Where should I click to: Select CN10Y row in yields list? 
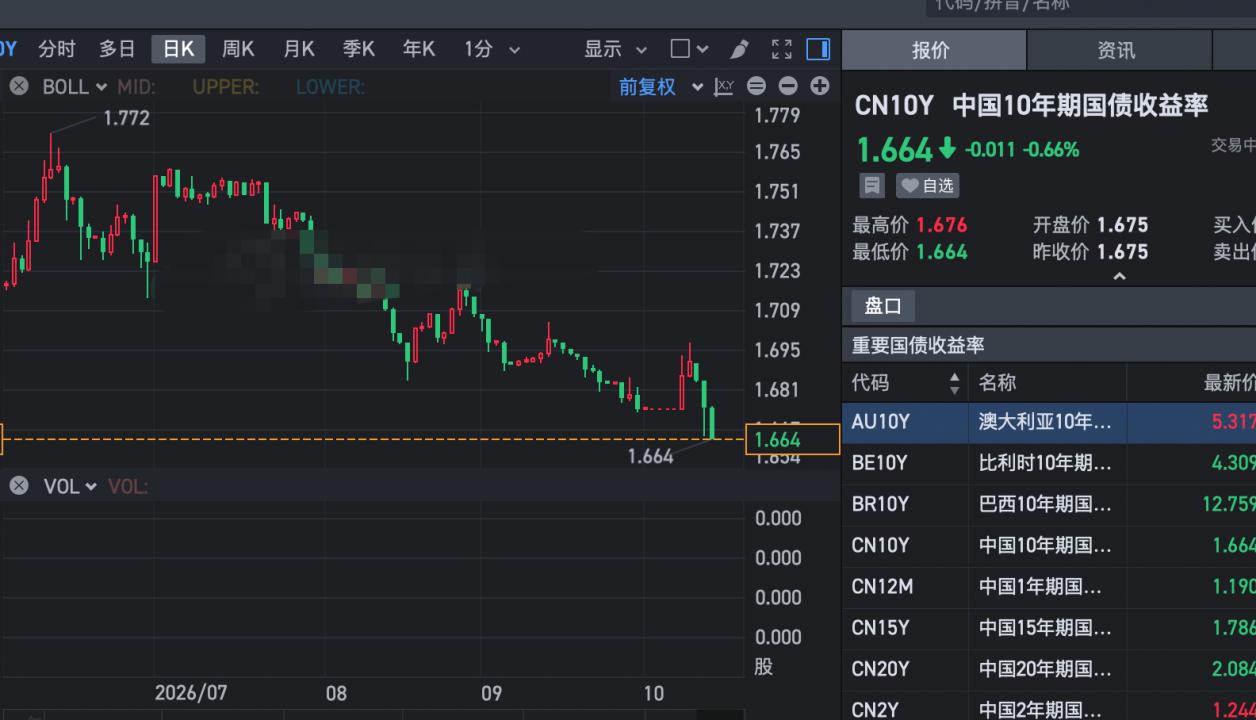click(x=1049, y=545)
